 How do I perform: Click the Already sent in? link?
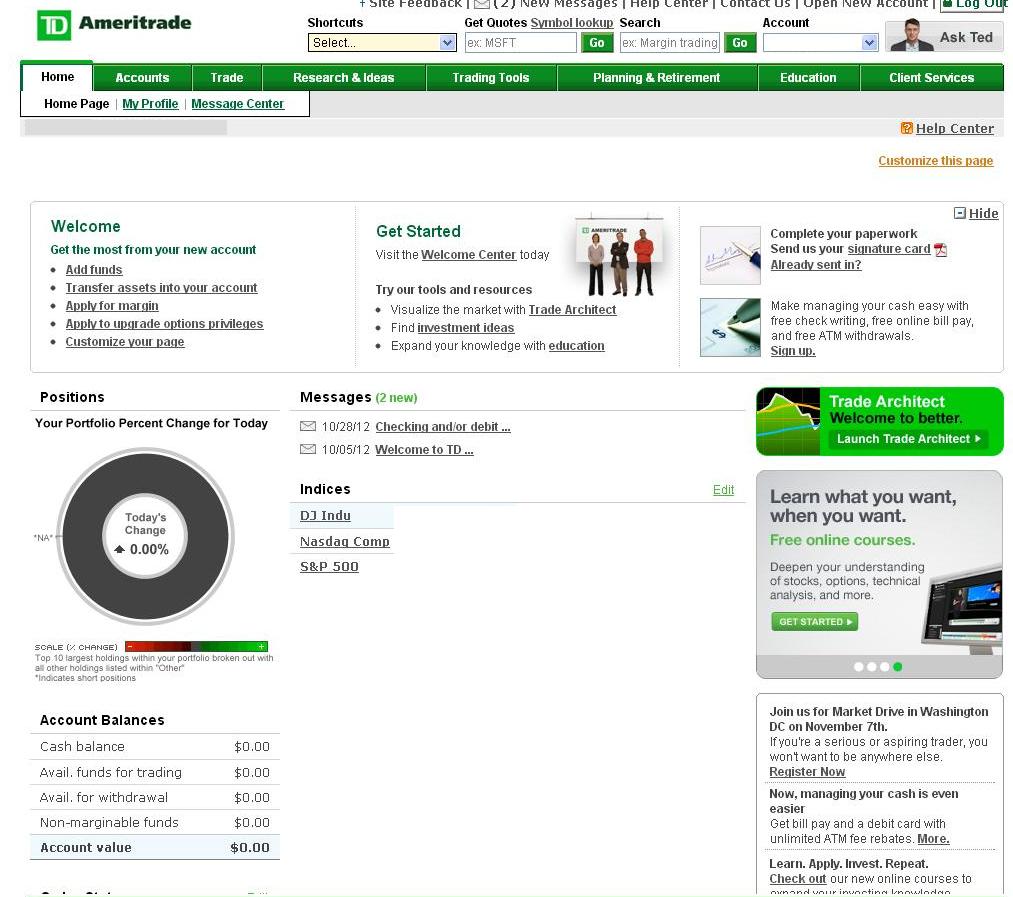815,264
